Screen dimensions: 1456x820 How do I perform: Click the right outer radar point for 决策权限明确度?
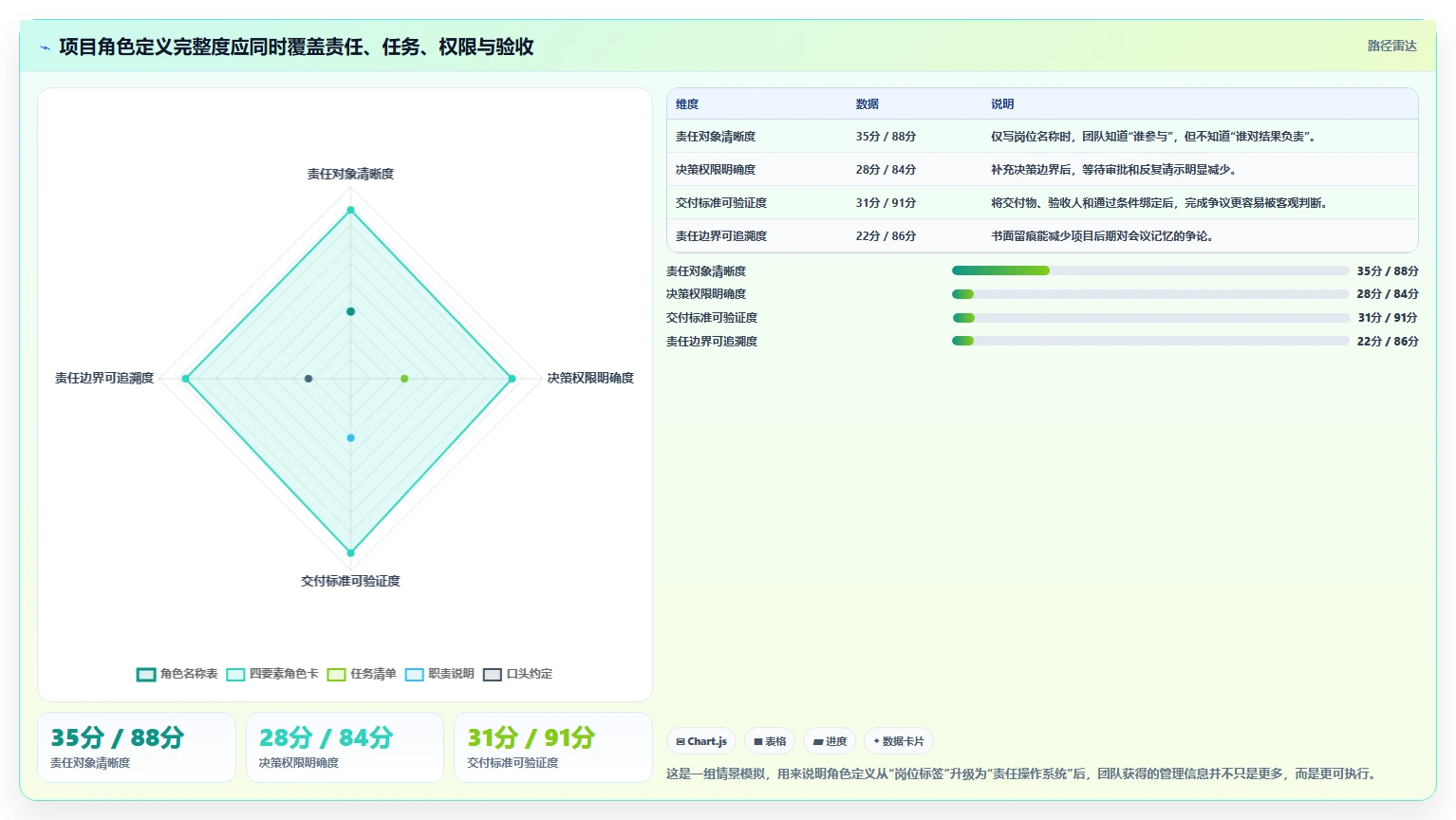coord(512,379)
